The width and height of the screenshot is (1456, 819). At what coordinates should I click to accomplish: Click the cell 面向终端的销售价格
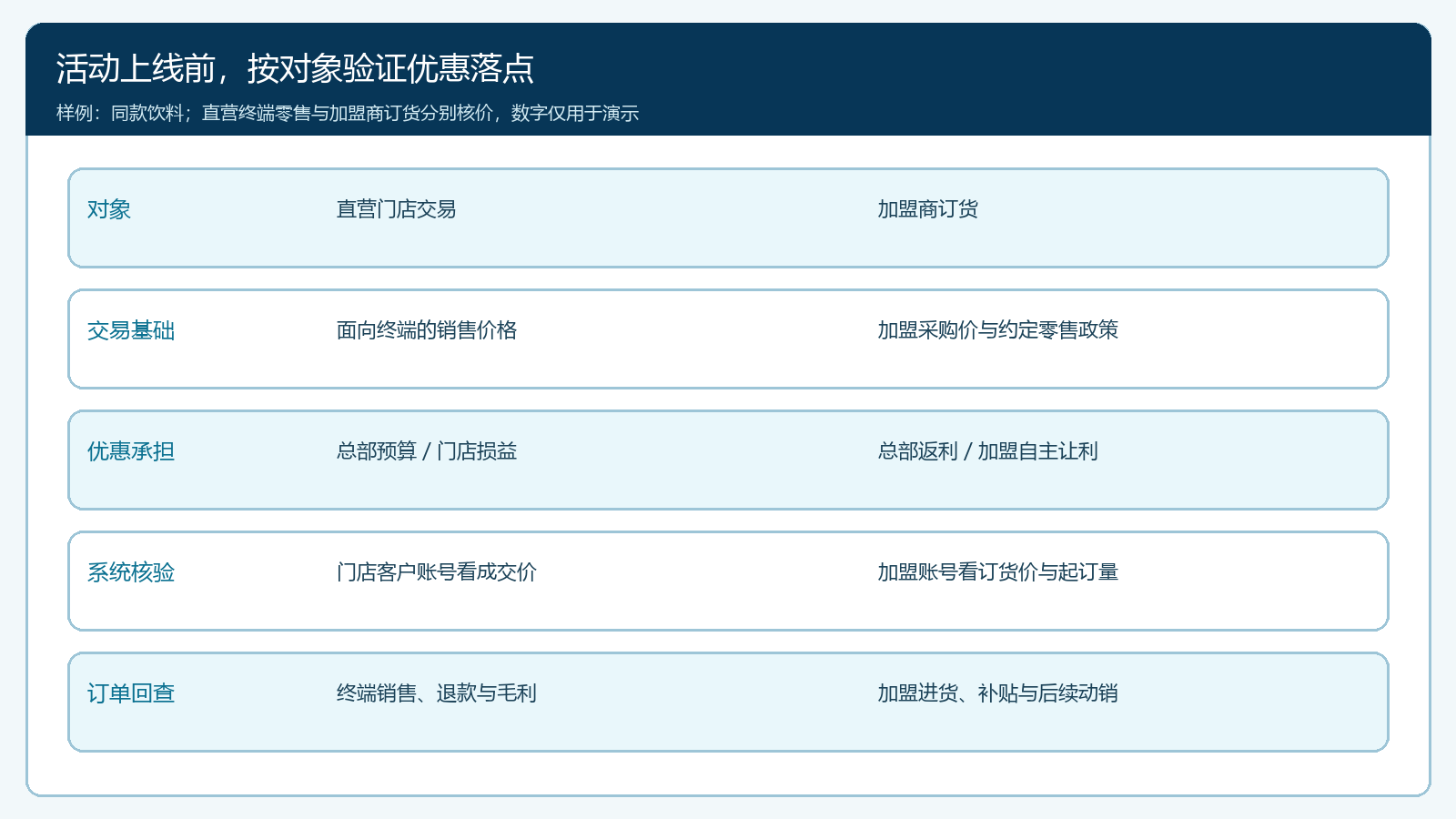(427, 330)
